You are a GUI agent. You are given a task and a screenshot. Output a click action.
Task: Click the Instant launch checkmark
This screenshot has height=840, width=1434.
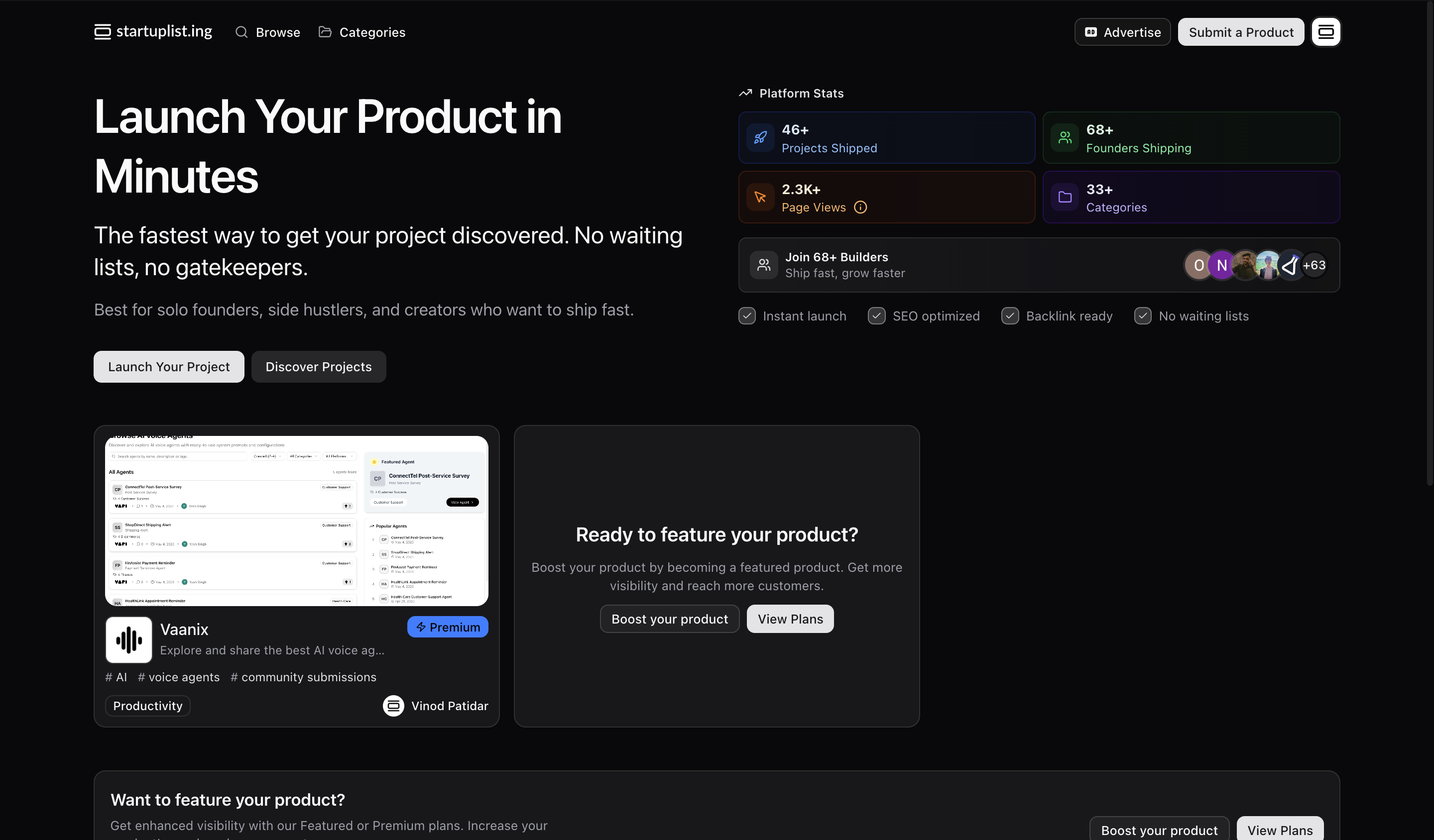[747, 316]
